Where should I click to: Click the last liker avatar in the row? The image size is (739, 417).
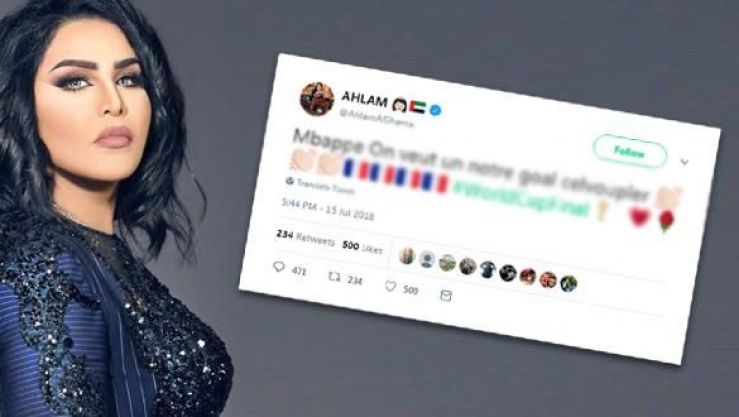pyautogui.click(x=568, y=283)
